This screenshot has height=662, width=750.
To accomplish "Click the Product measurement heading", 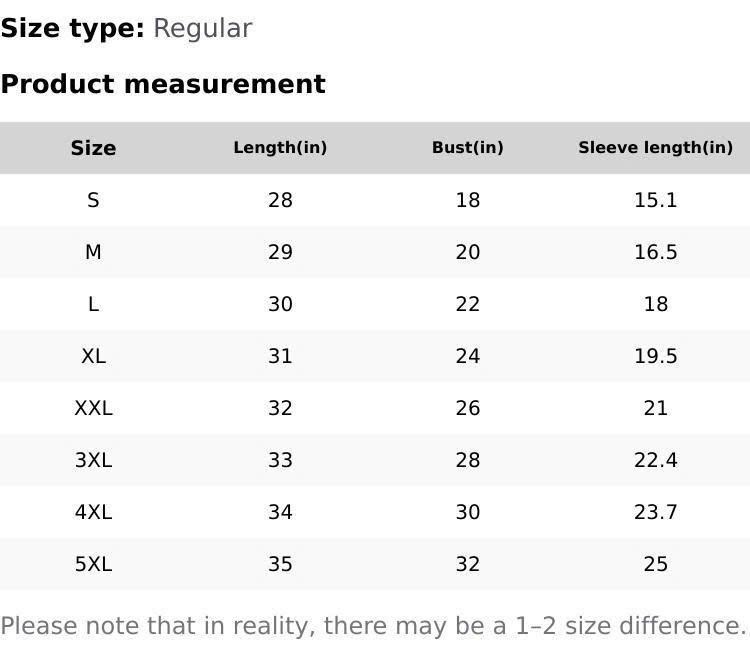I will point(163,84).
